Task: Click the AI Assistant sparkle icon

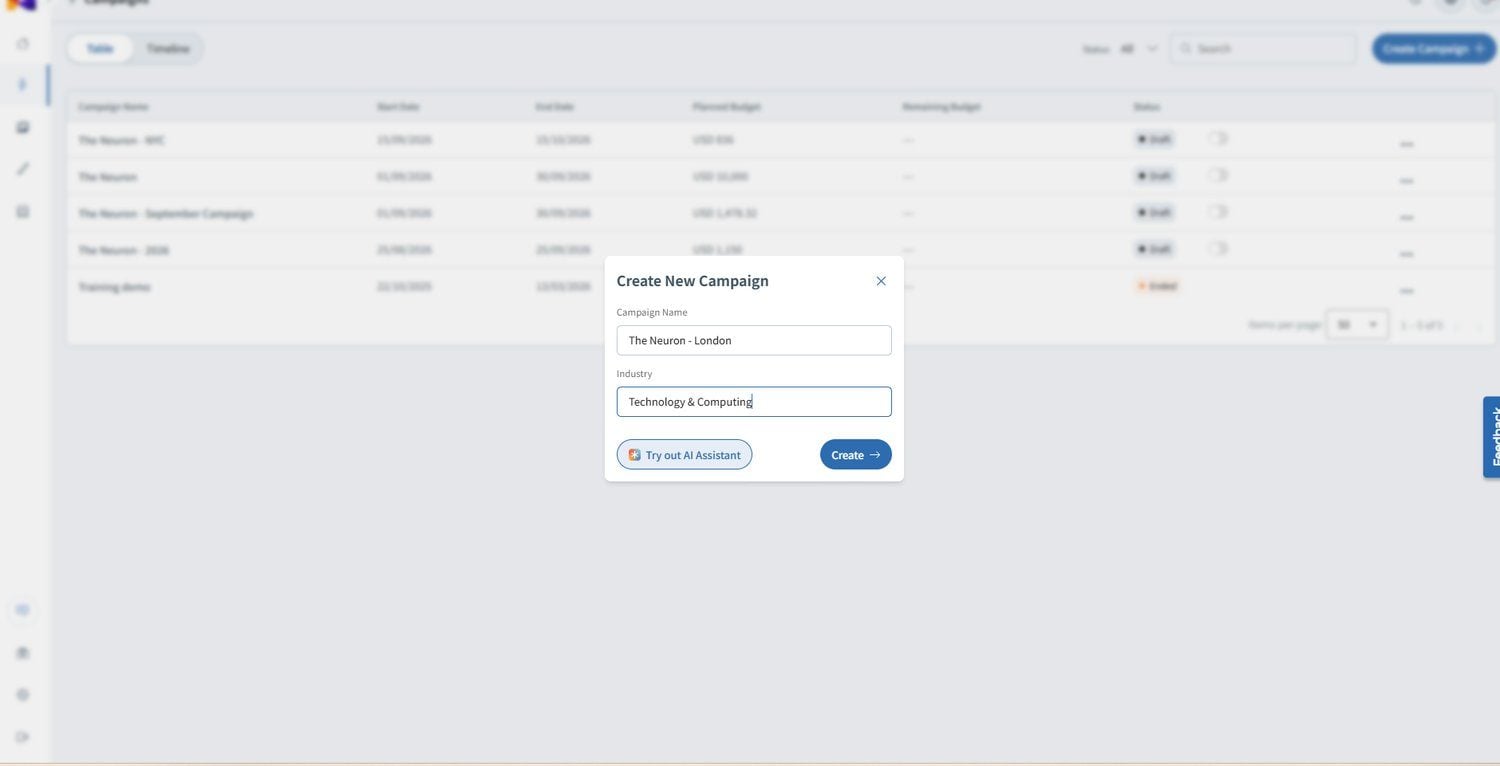Action: [635, 455]
